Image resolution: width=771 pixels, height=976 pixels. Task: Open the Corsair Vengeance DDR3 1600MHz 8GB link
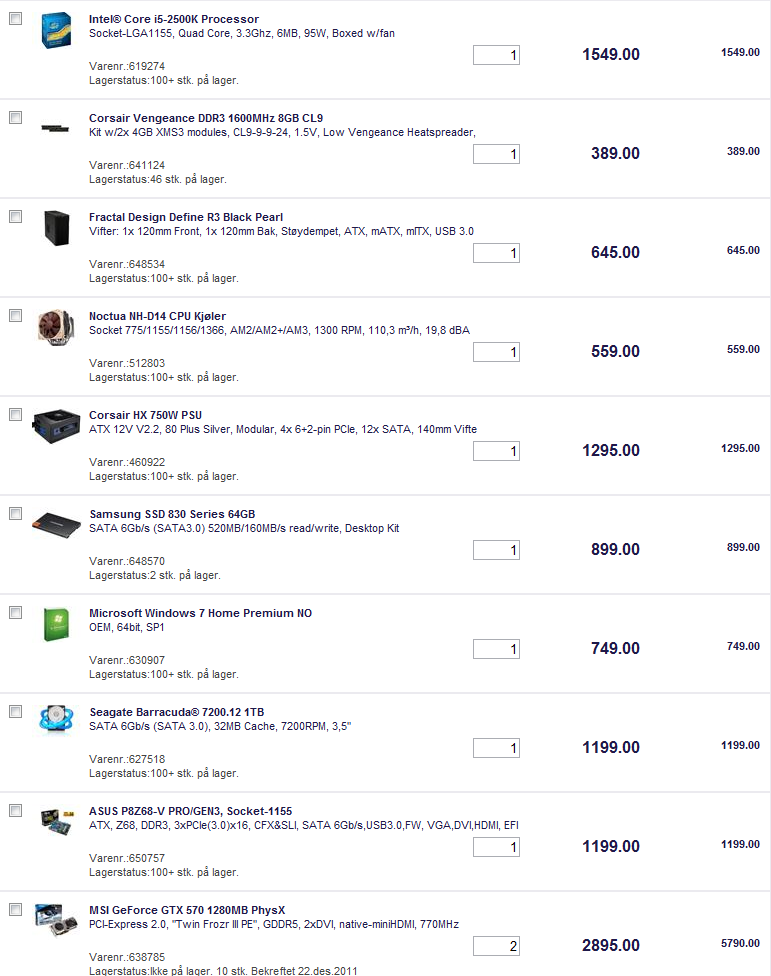click(x=205, y=118)
